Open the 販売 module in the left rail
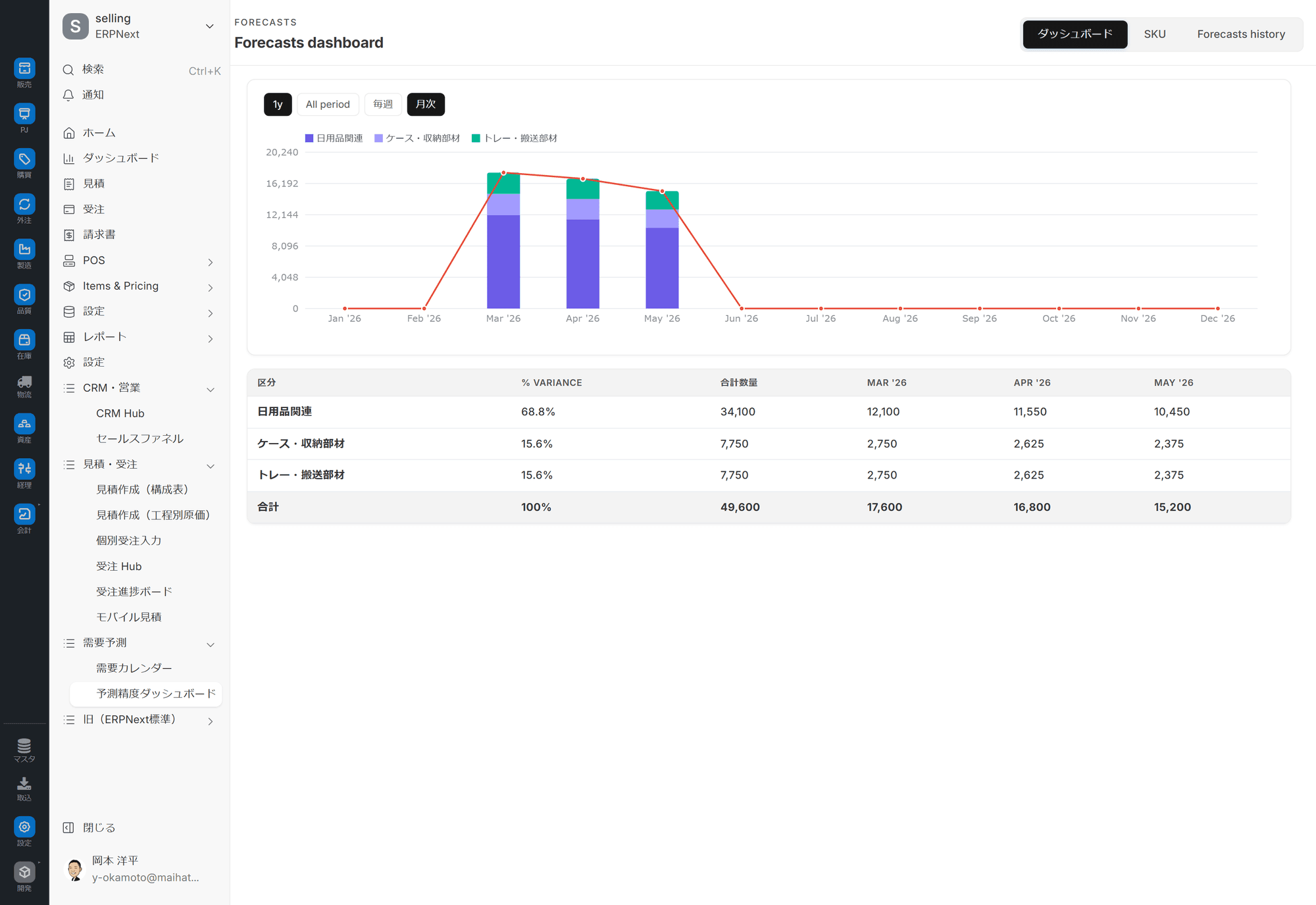The width and height of the screenshot is (1316, 905). point(24,68)
